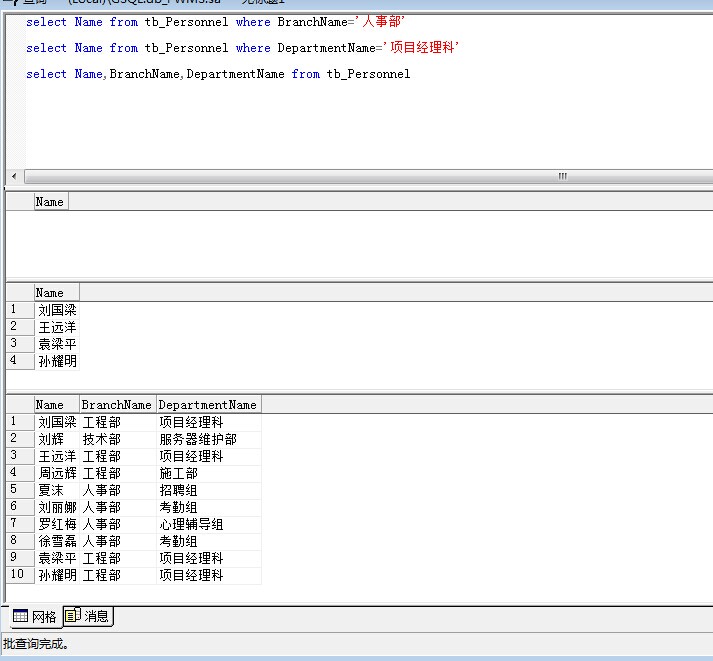Image resolution: width=713 pixels, height=661 pixels.
Task: Select the Name header of second result grid
Action: point(57,293)
